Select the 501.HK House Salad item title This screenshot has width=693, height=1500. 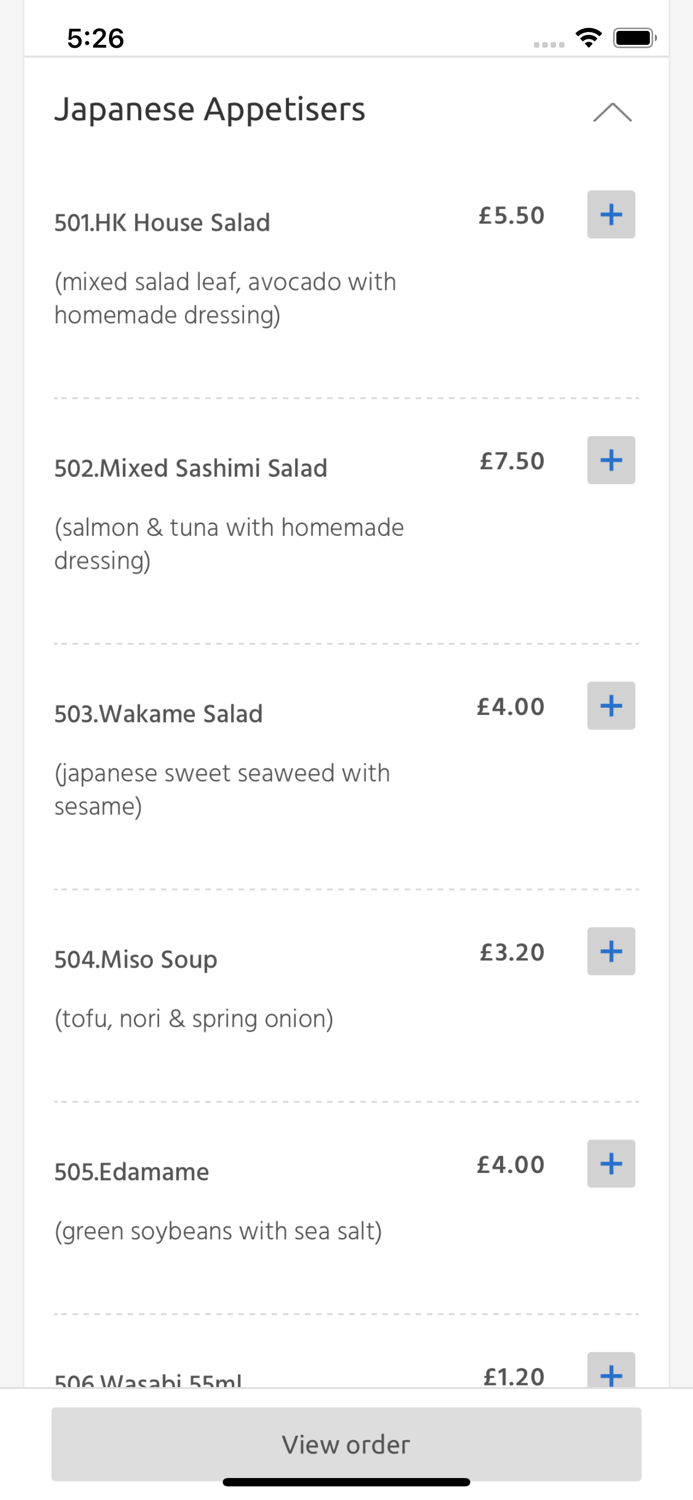click(x=162, y=222)
